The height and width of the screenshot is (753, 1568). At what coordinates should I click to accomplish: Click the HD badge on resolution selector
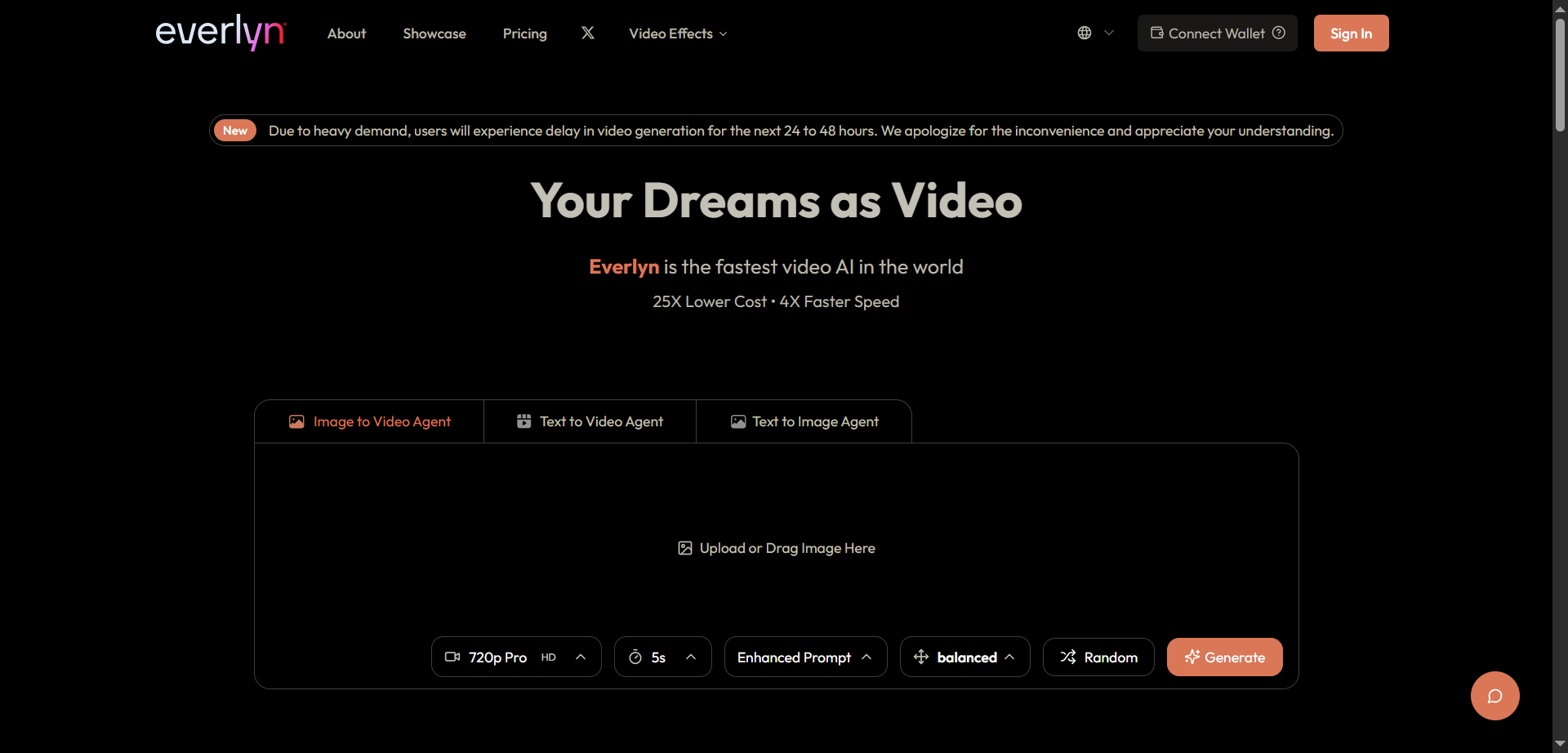(x=549, y=657)
